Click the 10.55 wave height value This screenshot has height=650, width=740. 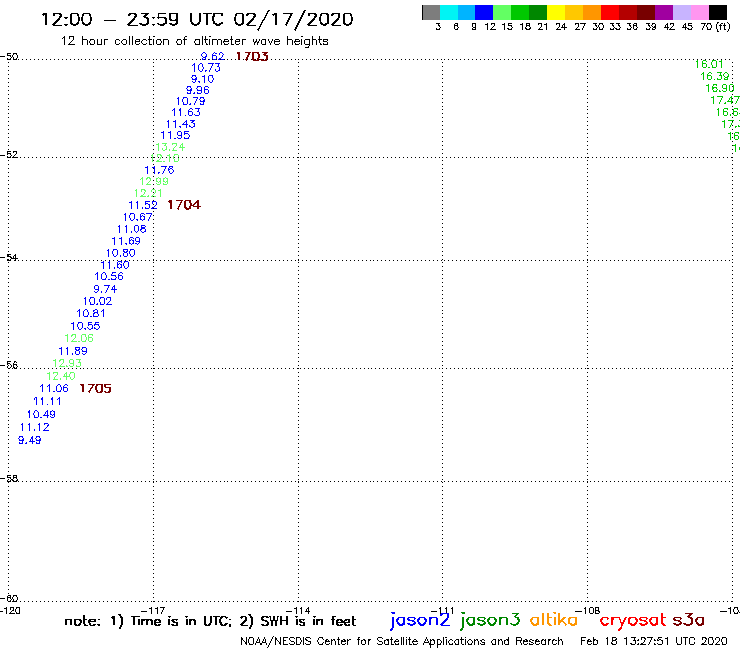coord(85,326)
